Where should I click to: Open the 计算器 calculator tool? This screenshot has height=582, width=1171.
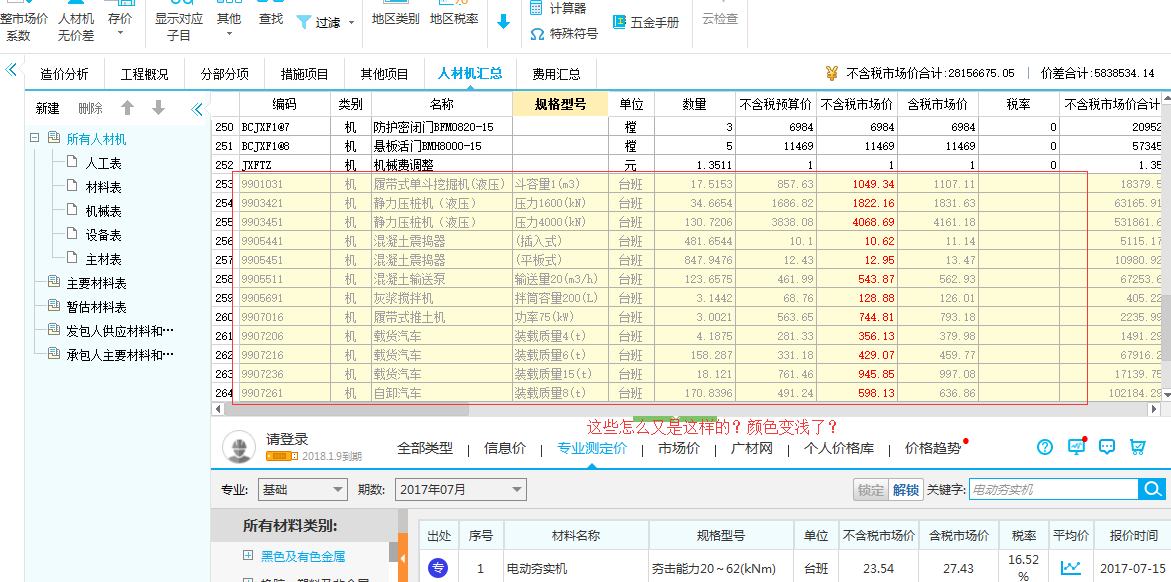pyautogui.click(x=557, y=8)
